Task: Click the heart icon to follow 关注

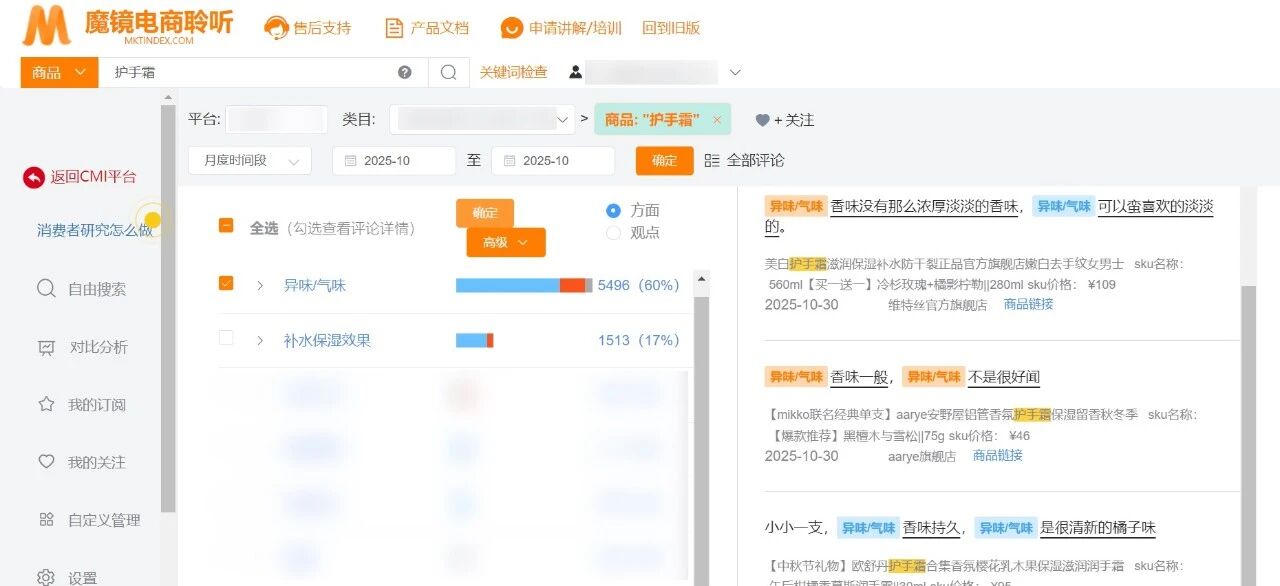Action: pyautogui.click(x=763, y=120)
